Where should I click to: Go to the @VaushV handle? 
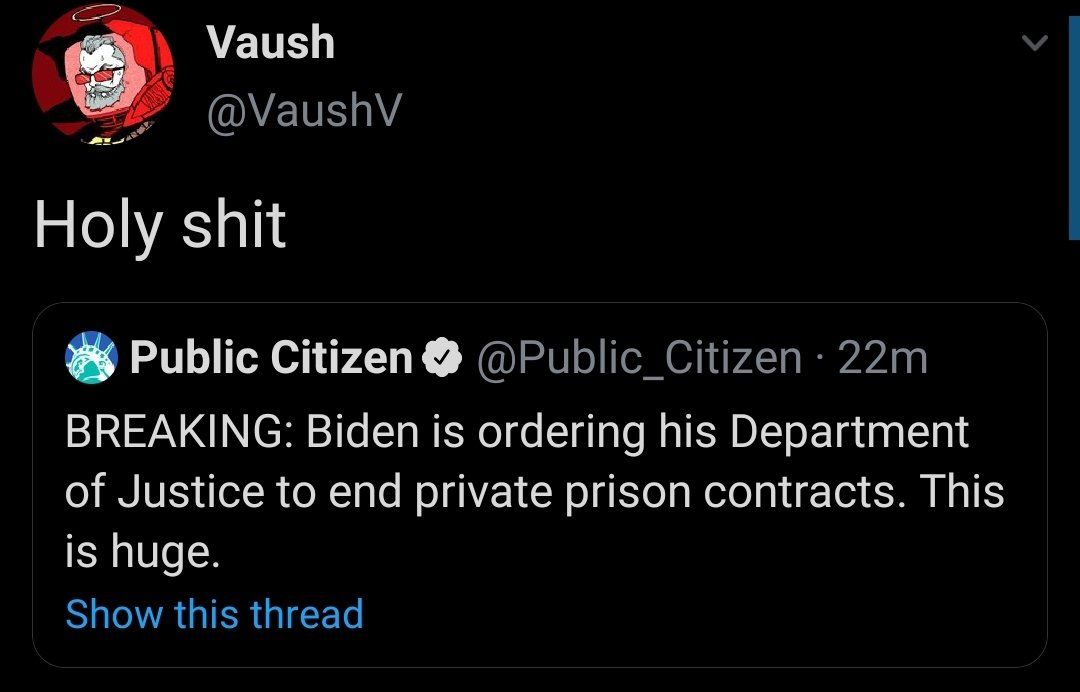(x=302, y=112)
